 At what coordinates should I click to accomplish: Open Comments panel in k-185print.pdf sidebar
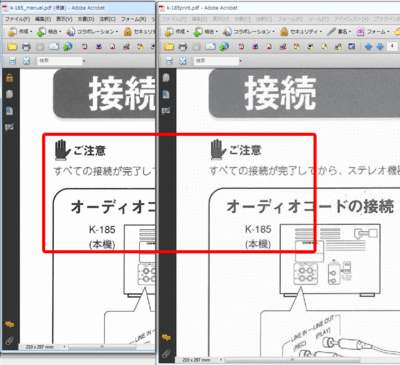pyautogui.click(x=166, y=337)
